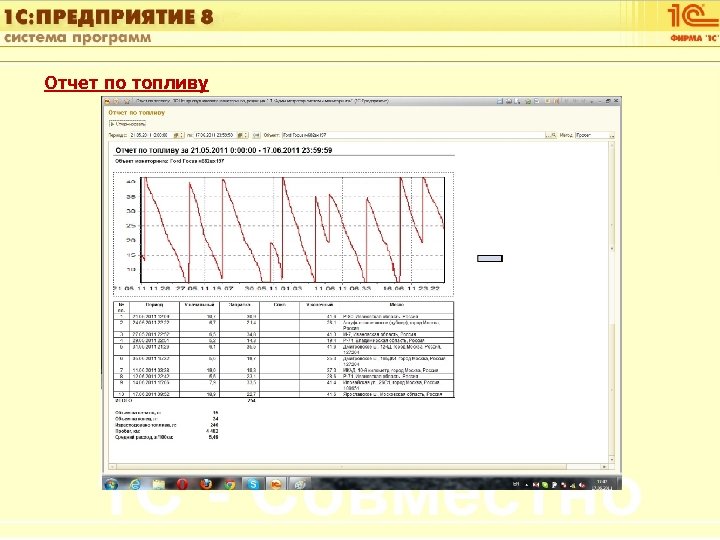Open Opera browser from the taskbar

click(182, 484)
